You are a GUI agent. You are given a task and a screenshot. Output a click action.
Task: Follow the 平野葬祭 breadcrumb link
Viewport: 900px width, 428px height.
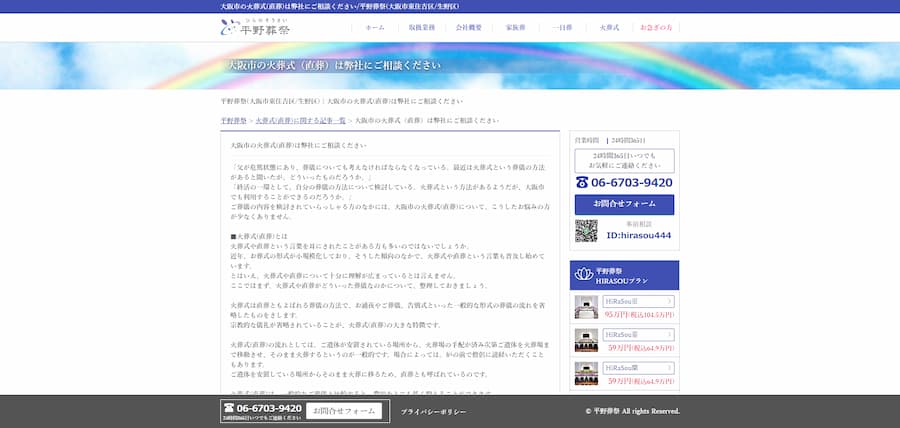(x=234, y=120)
